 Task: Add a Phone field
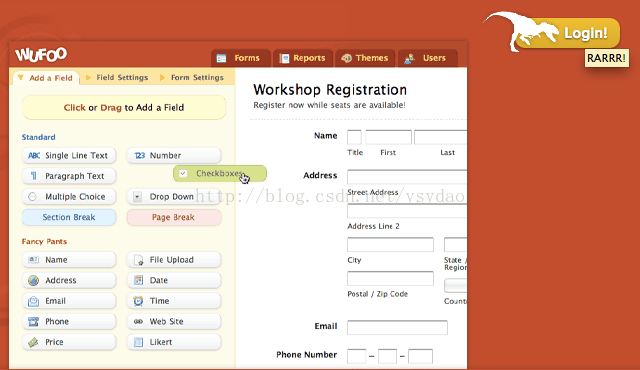click(69, 321)
